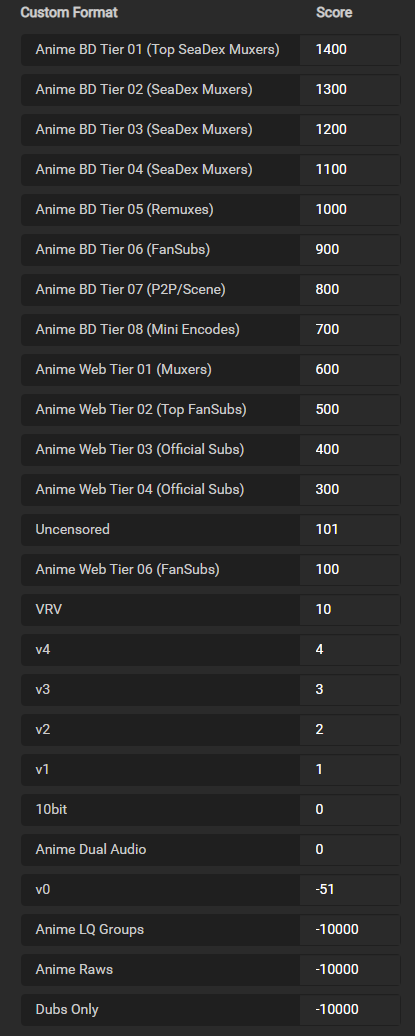Click the v4 score input
The width and height of the screenshot is (415, 1036).
click(350, 649)
